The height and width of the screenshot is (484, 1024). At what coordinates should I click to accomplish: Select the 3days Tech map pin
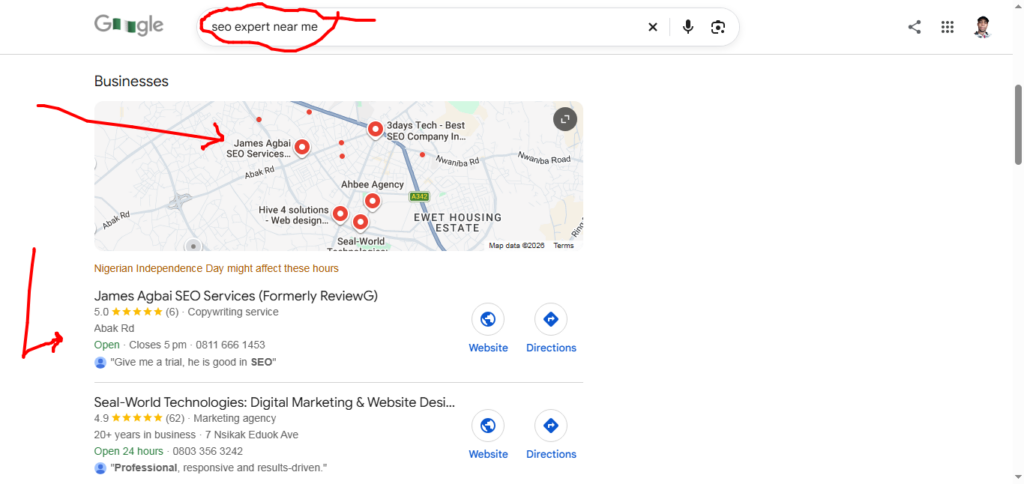(375, 130)
